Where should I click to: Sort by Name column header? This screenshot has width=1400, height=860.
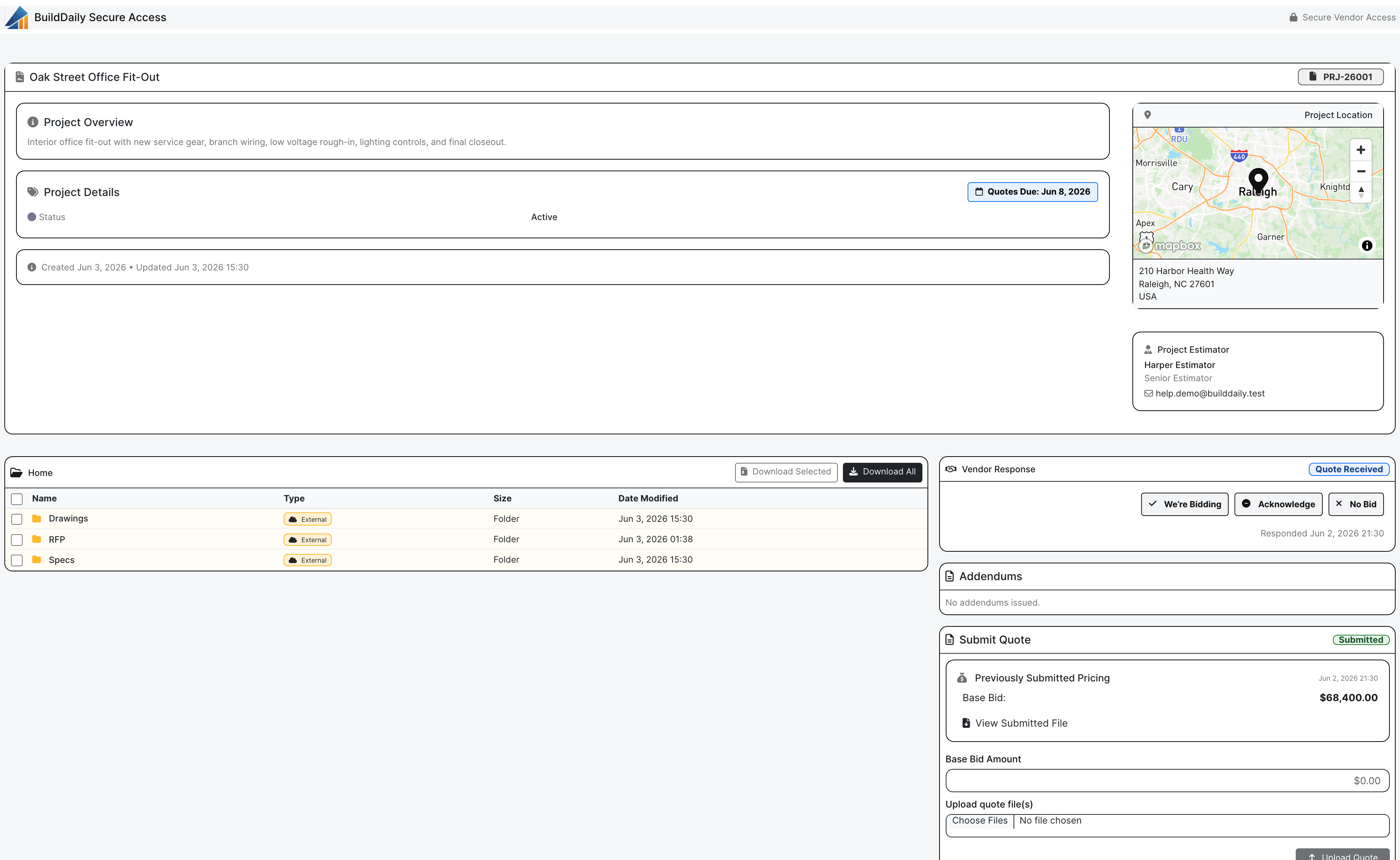click(44, 498)
